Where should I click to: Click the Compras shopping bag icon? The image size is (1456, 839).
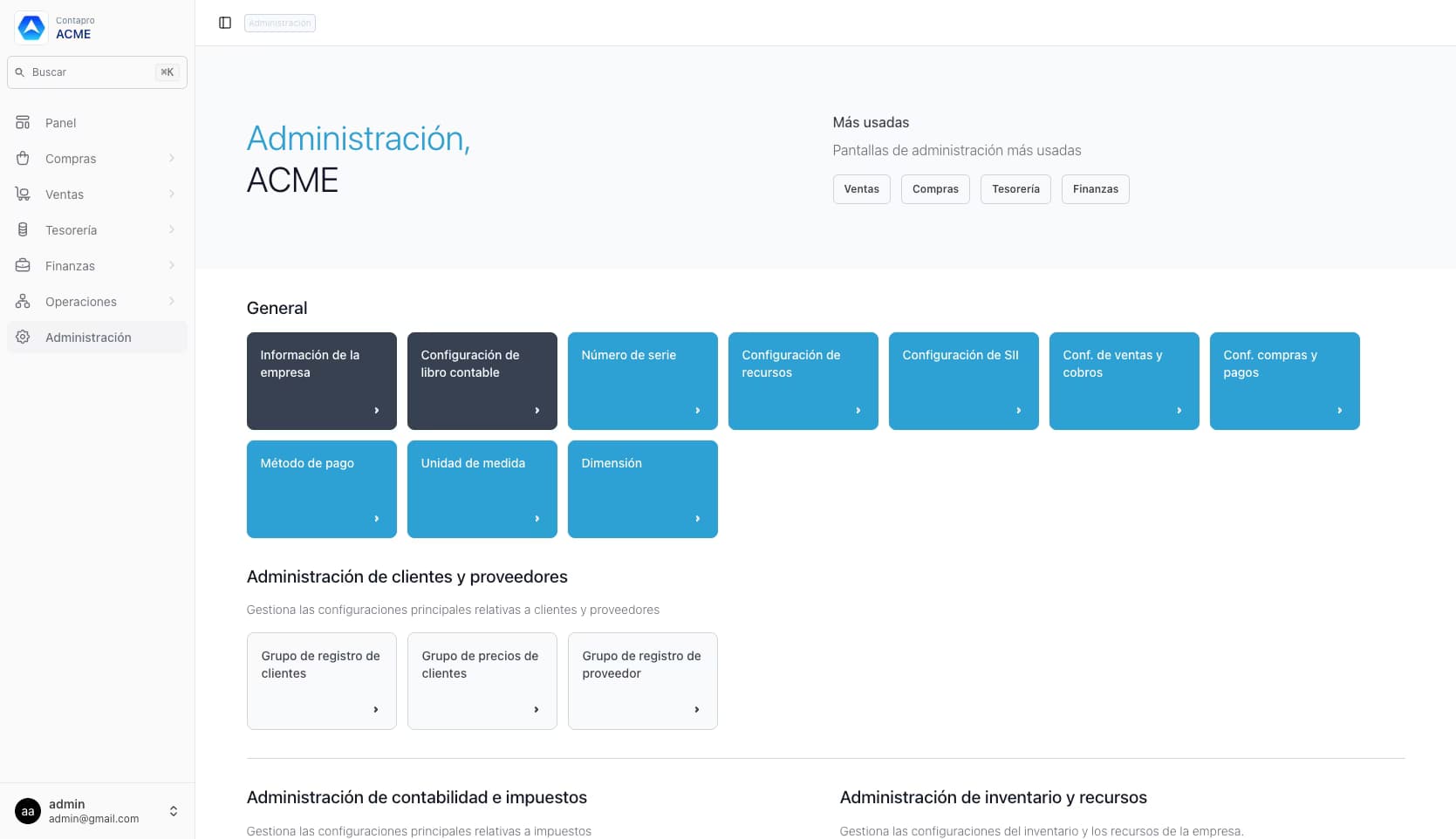[x=23, y=158]
